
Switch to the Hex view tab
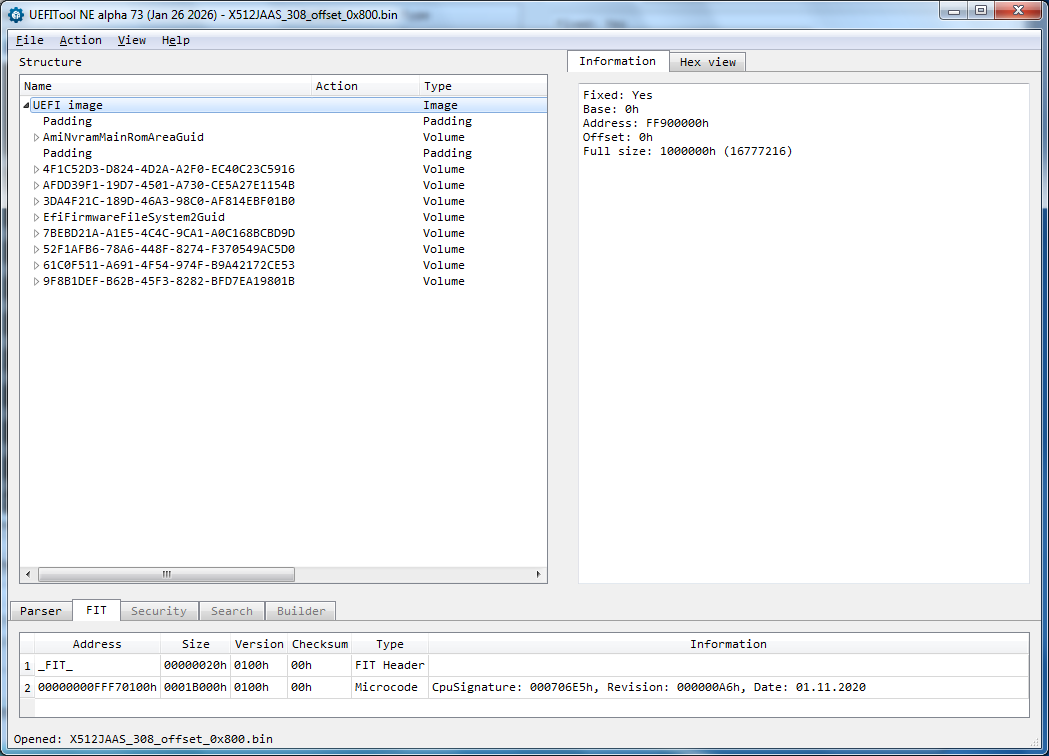(707, 62)
